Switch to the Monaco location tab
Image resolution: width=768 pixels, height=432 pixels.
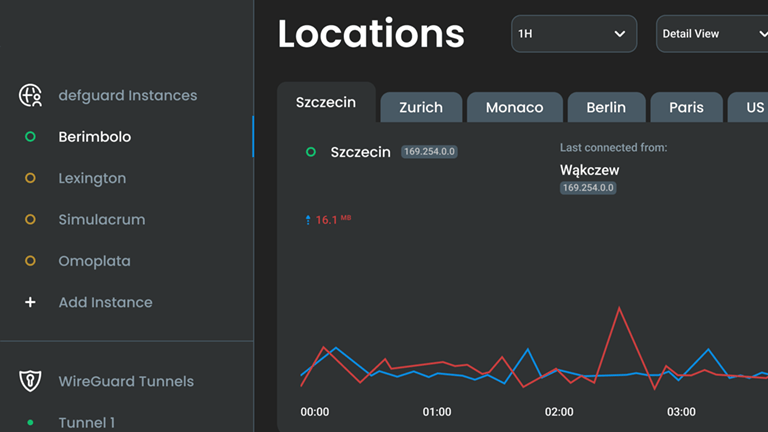(514, 107)
